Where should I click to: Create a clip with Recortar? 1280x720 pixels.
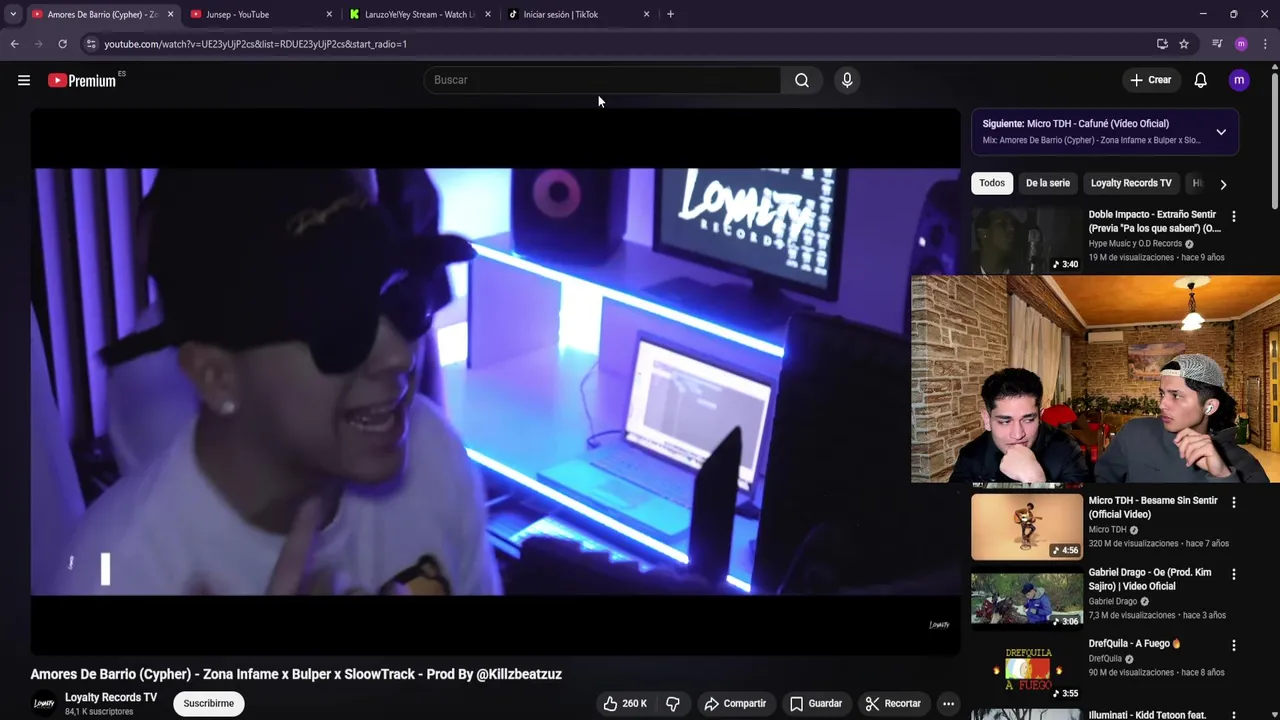pos(893,703)
